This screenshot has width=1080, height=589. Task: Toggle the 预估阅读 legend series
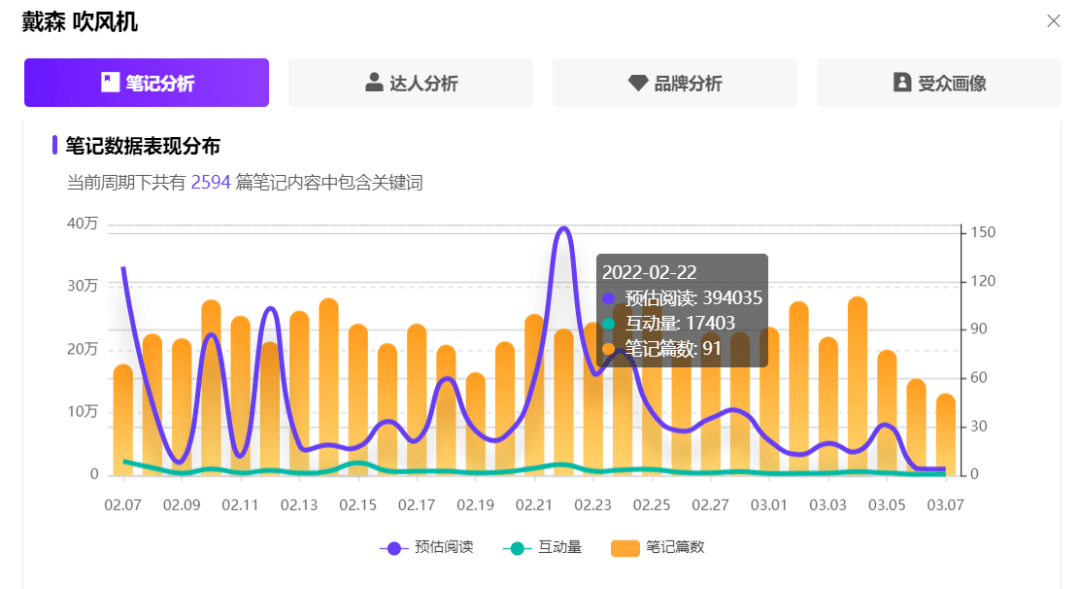point(426,548)
